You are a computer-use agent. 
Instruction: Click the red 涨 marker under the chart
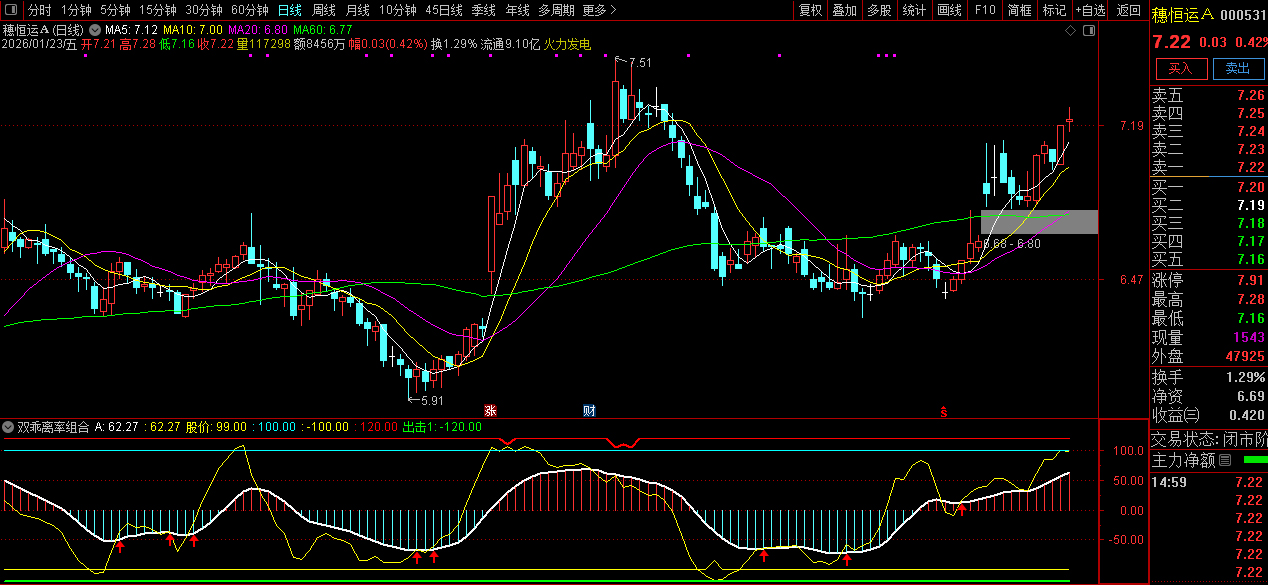point(490,410)
